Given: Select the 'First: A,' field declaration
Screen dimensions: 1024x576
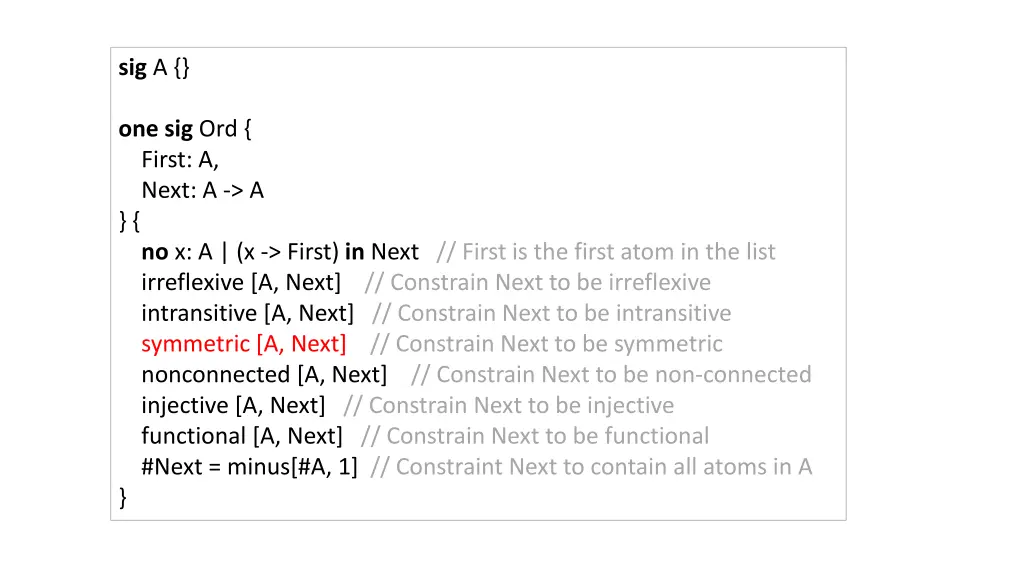Looking at the screenshot, I should (x=180, y=159).
